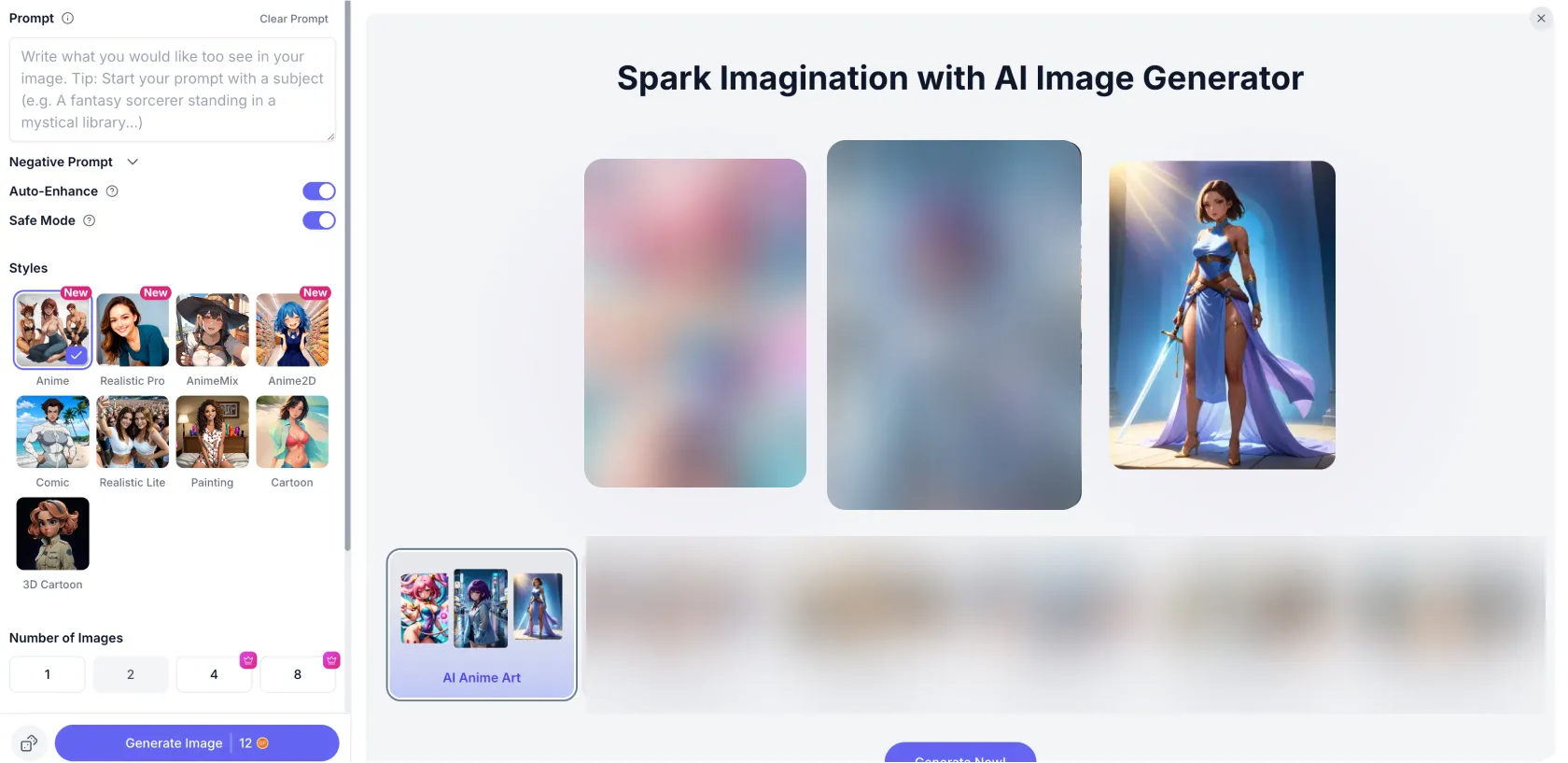
Task: Click the Auto-Enhance help icon
Action: click(112, 191)
